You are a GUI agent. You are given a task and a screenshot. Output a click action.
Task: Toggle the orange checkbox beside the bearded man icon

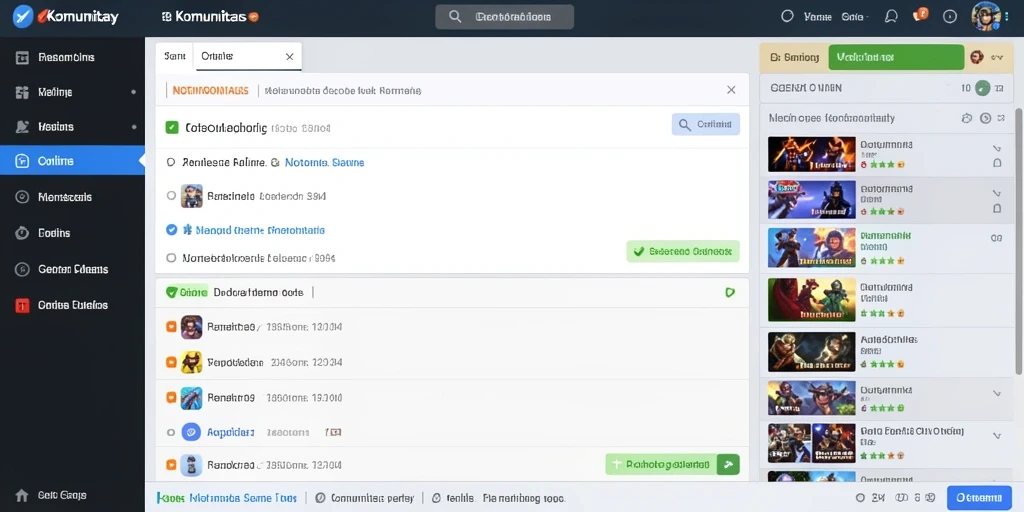click(x=171, y=327)
